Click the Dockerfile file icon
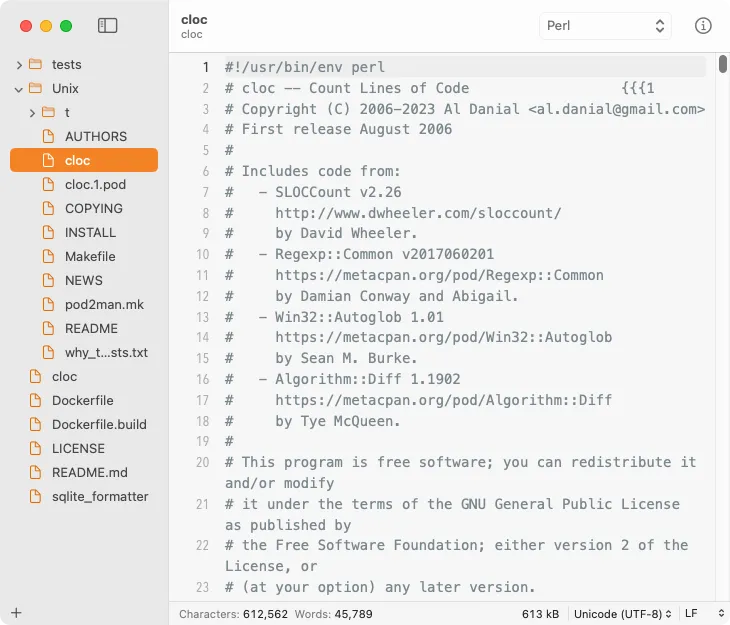 point(35,401)
